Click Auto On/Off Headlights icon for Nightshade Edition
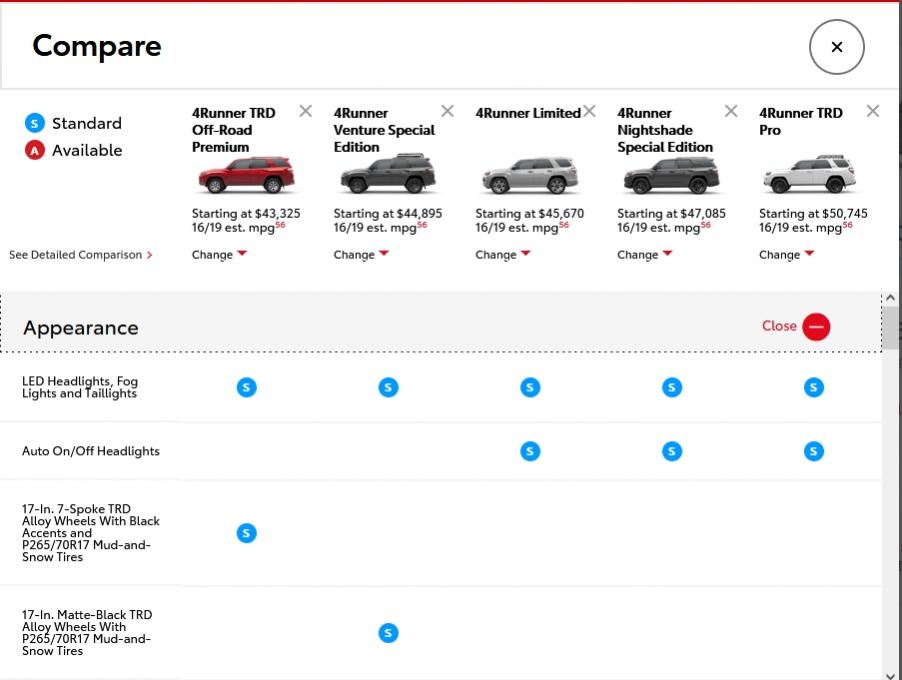Viewport: 902px width, 680px height. pyautogui.click(x=672, y=451)
